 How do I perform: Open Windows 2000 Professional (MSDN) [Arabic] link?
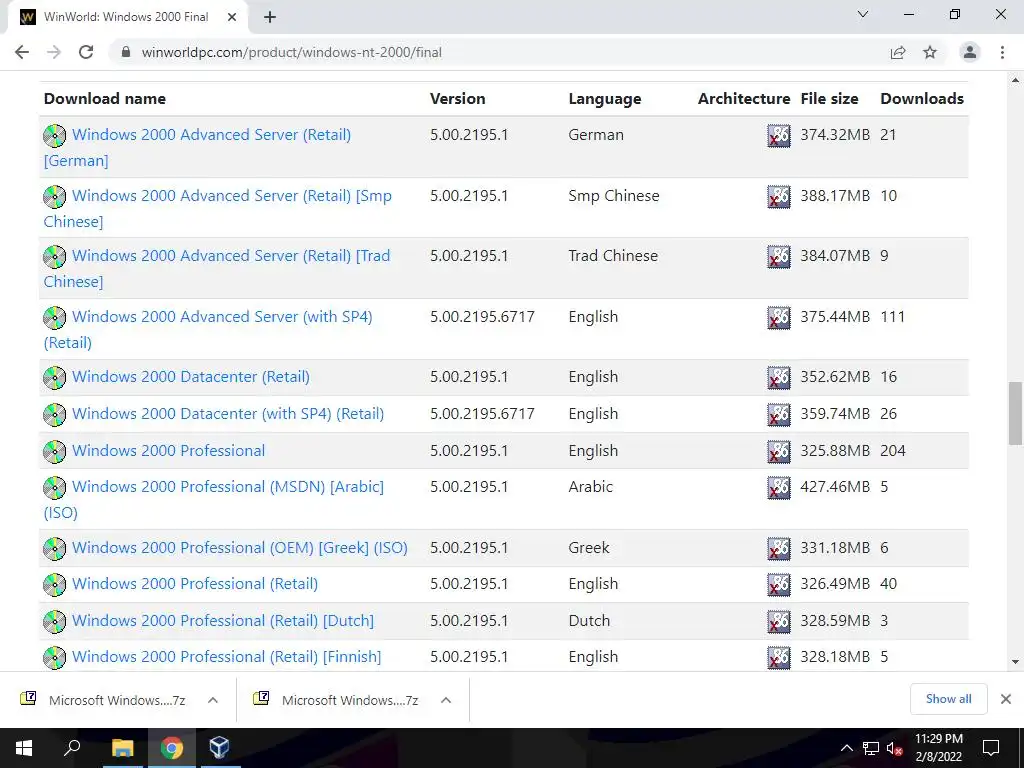click(214, 499)
